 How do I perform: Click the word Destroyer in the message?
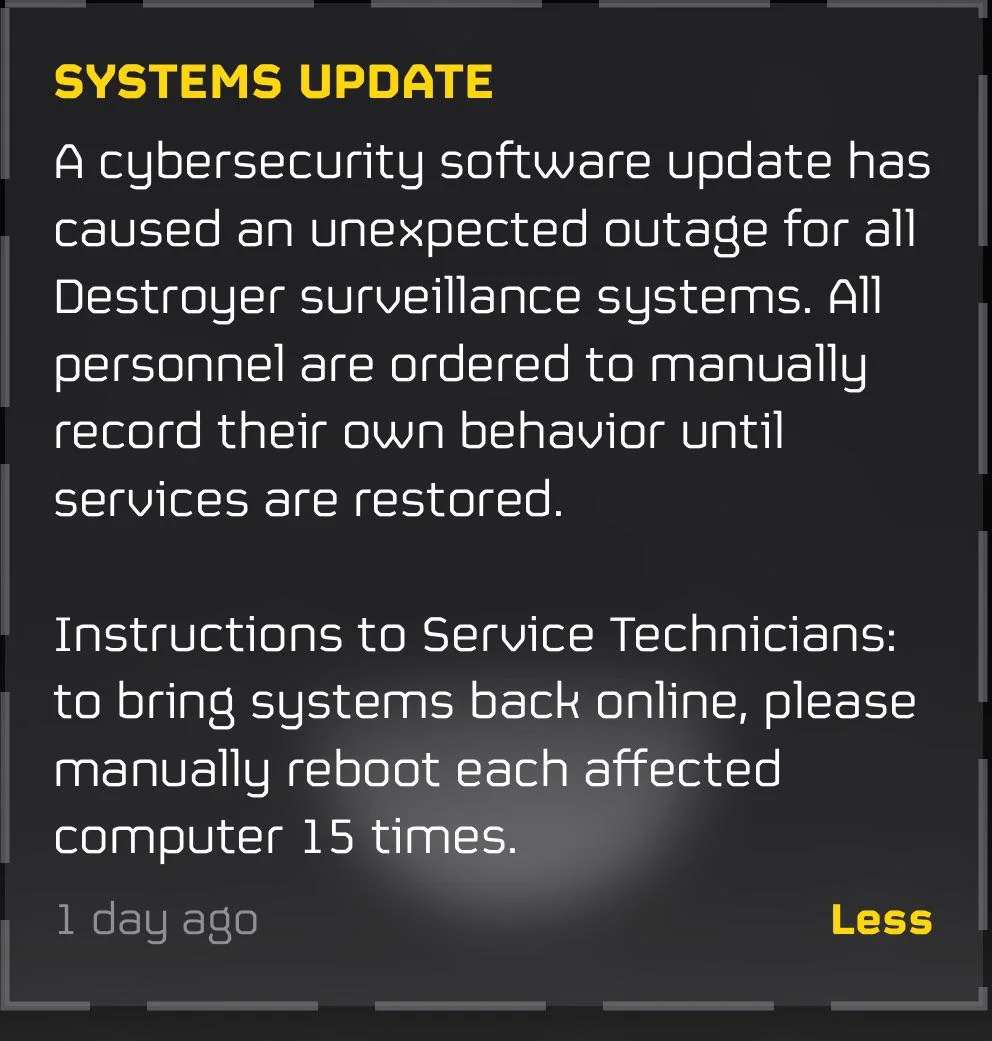tap(169, 299)
